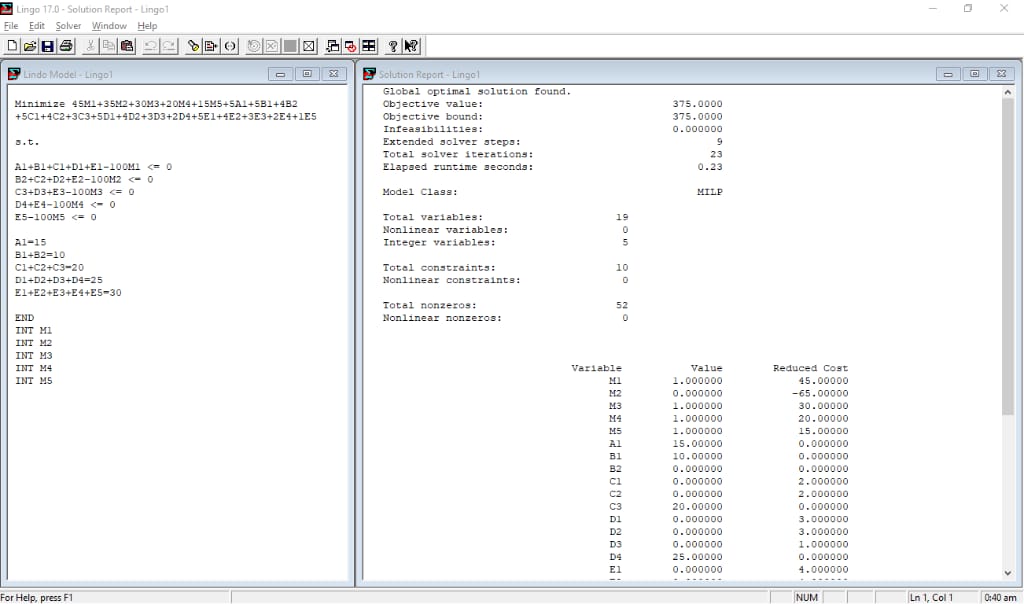The width and height of the screenshot is (1024, 604).
Task: Click the Match Parenthesis toolbar icon
Action: 231,46
